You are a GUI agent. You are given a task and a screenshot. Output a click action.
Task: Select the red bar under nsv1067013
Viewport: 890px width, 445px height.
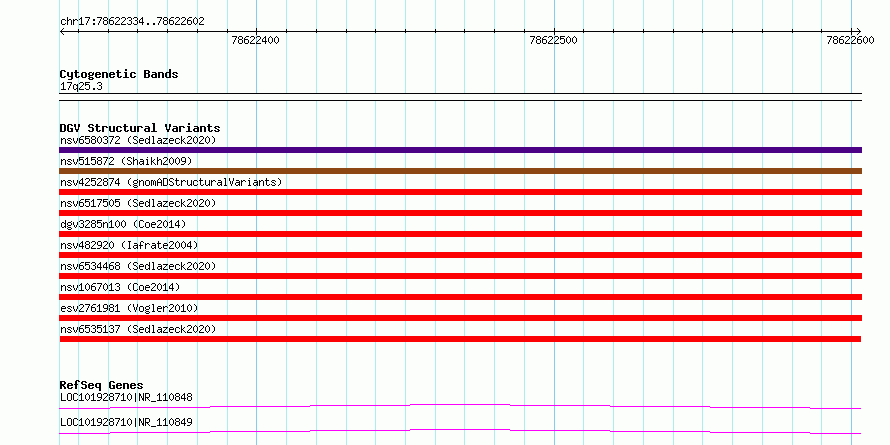(x=460, y=297)
